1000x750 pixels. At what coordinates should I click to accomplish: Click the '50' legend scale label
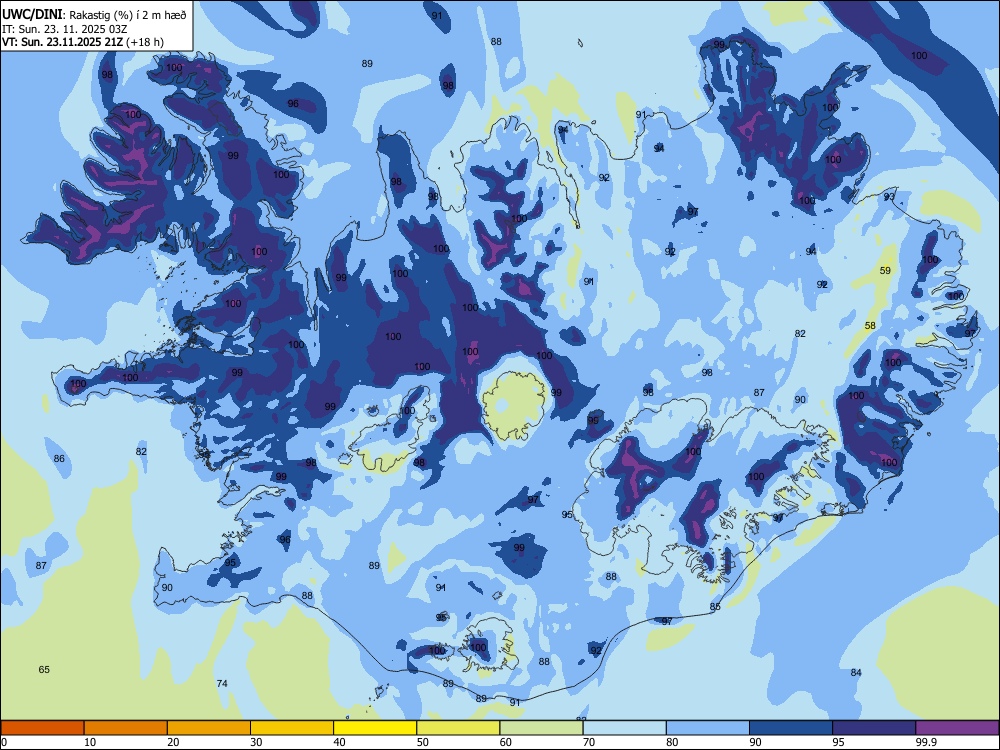(422, 742)
